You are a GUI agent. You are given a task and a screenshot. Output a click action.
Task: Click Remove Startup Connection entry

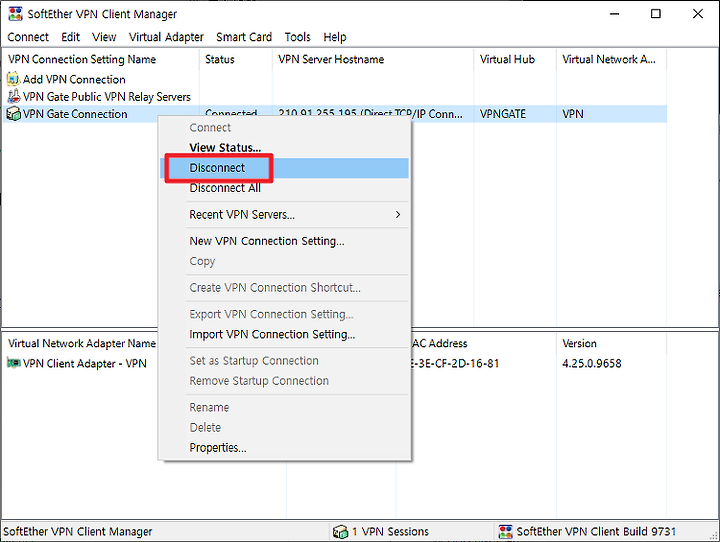point(284,381)
